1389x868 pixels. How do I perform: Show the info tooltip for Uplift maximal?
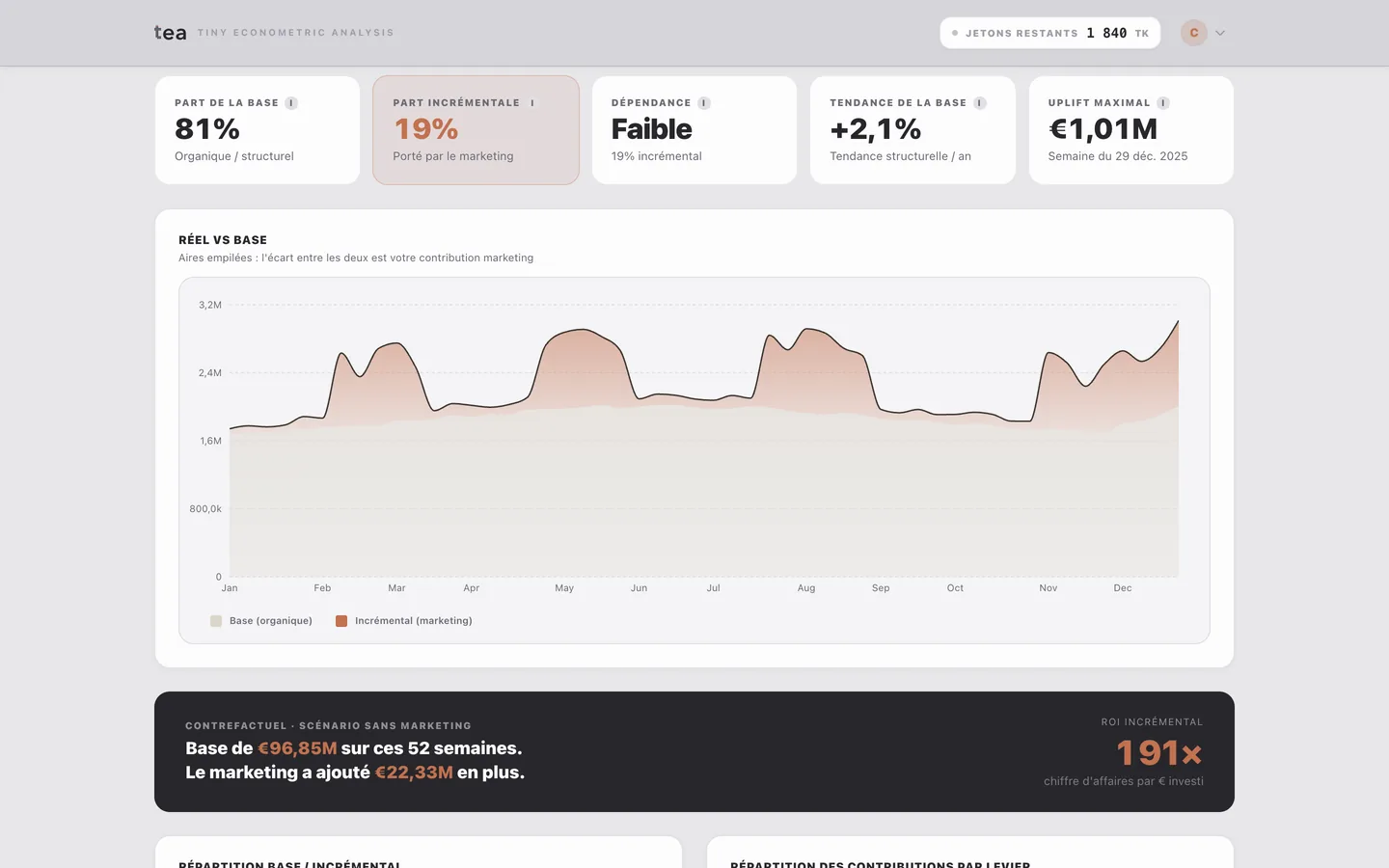coord(1163,103)
